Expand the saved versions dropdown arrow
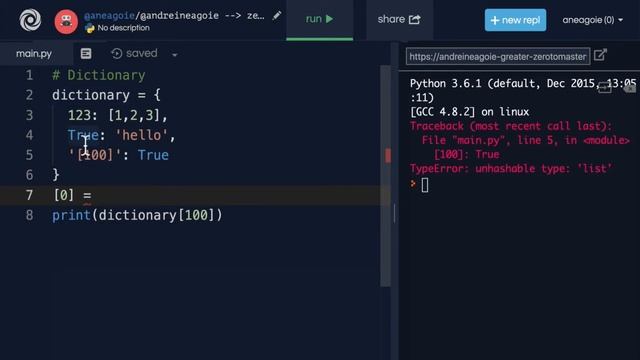Image resolution: width=640 pixels, height=360 pixels. [175, 55]
